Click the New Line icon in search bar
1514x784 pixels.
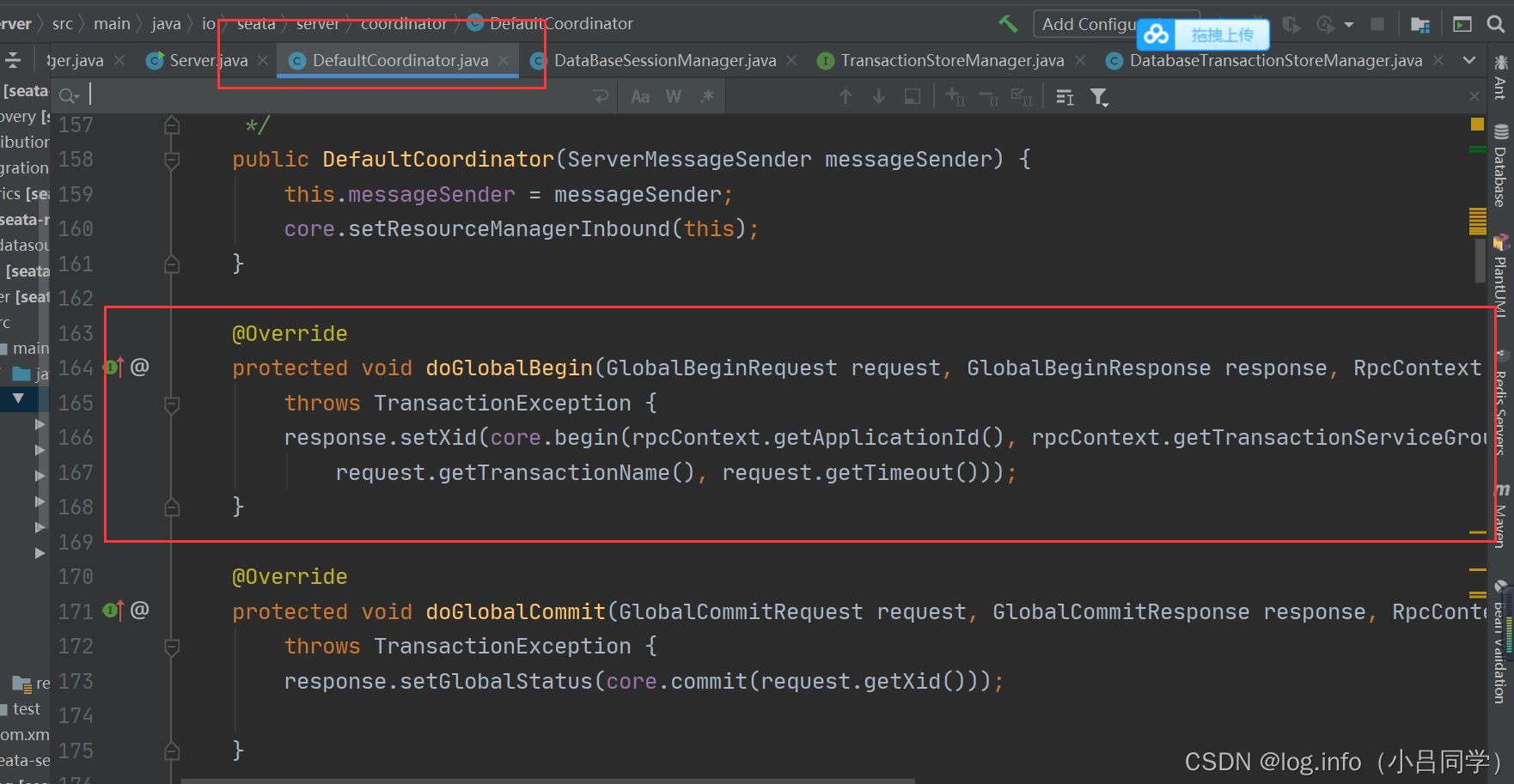[x=601, y=96]
